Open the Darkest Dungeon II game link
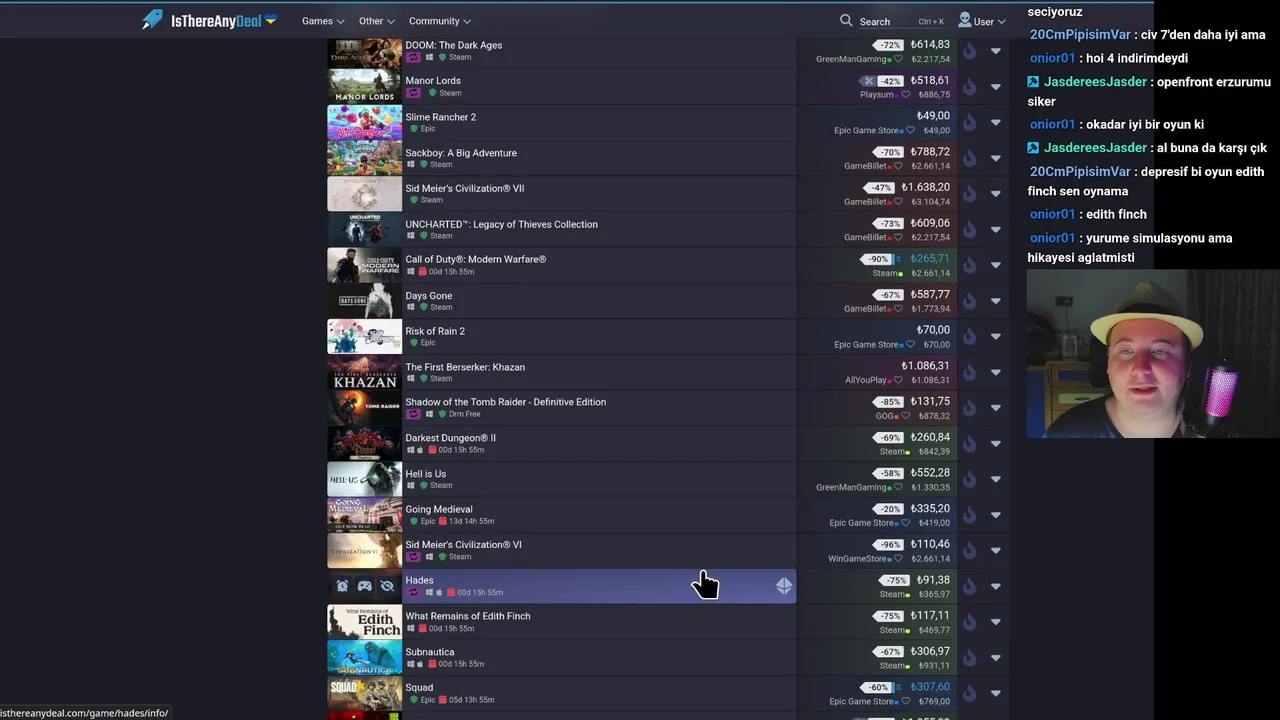This screenshot has height=720, width=1280. 450,438
